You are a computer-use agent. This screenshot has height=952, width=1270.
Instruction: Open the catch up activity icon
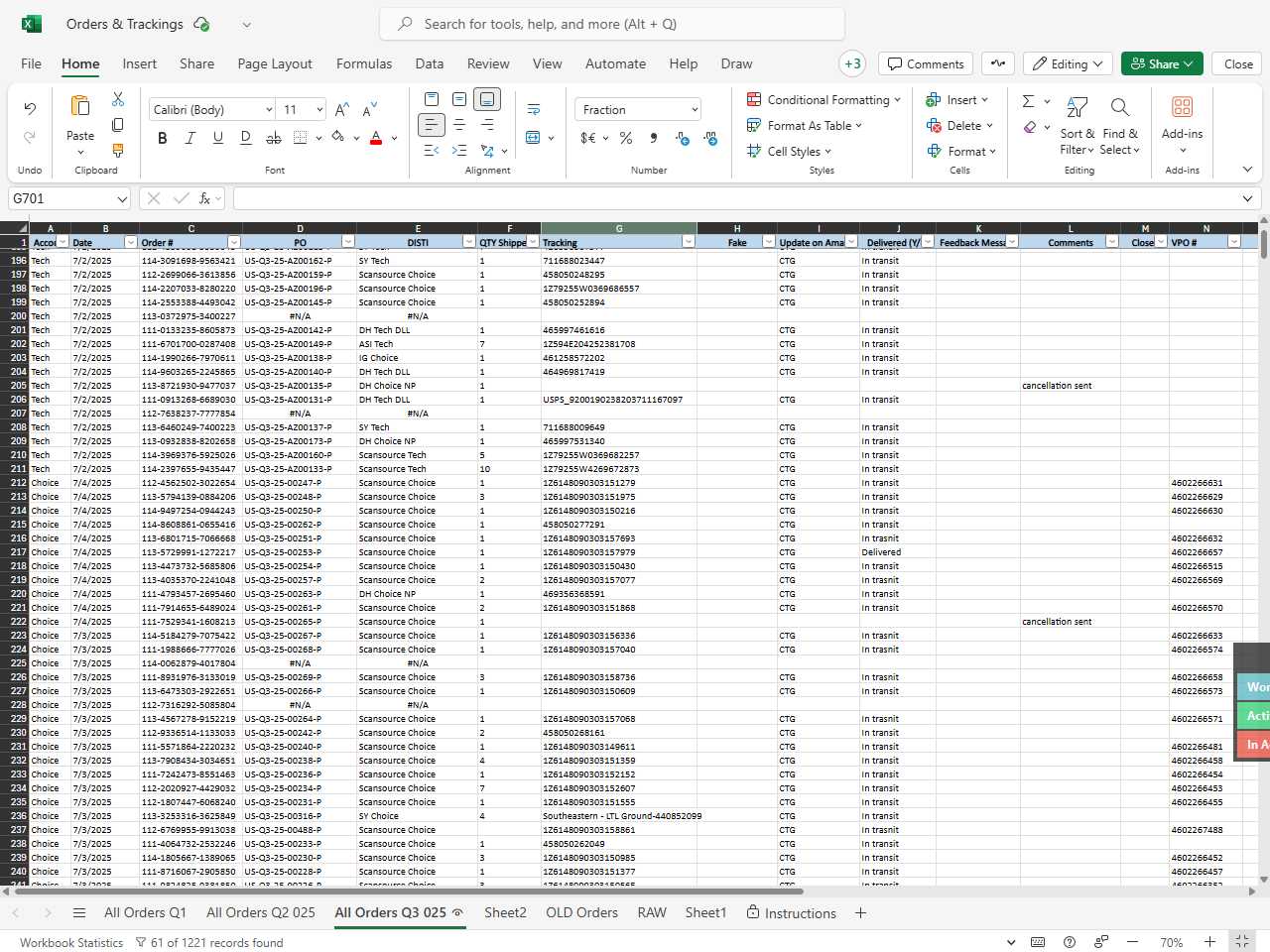point(998,63)
